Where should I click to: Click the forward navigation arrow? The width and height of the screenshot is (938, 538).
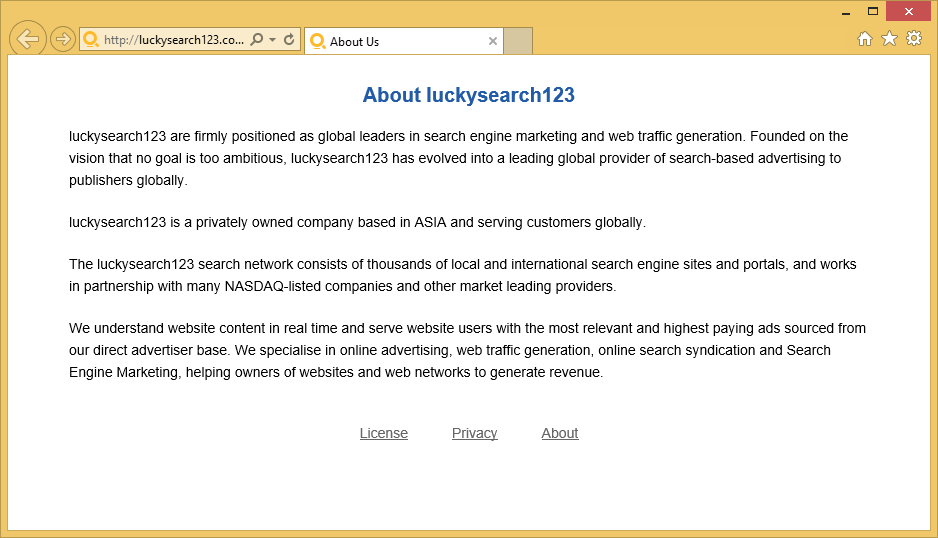[x=62, y=39]
